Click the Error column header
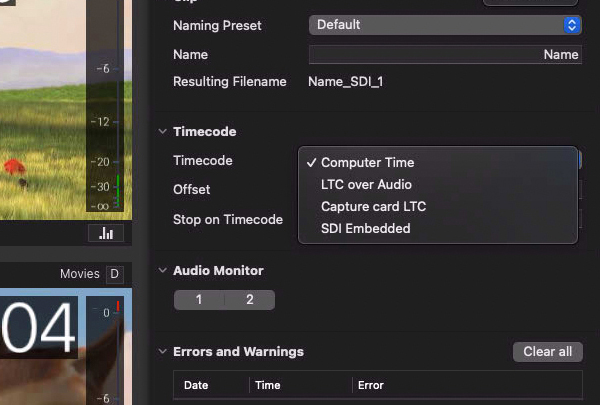This screenshot has width=600, height=405. click(x=370, y=385)
